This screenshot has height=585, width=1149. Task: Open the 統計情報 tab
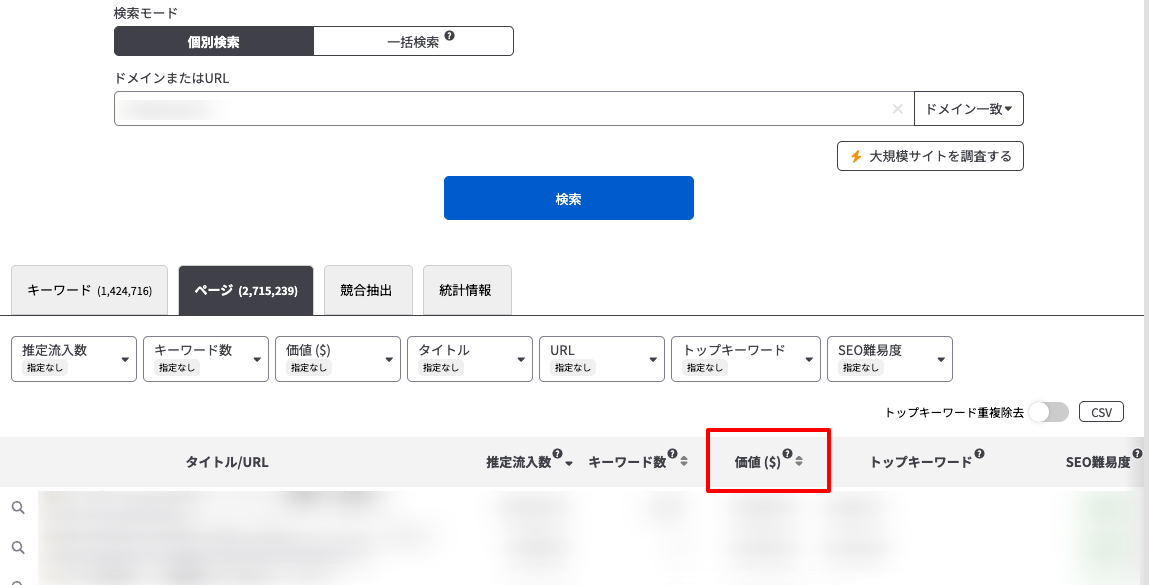click(466, 290)
